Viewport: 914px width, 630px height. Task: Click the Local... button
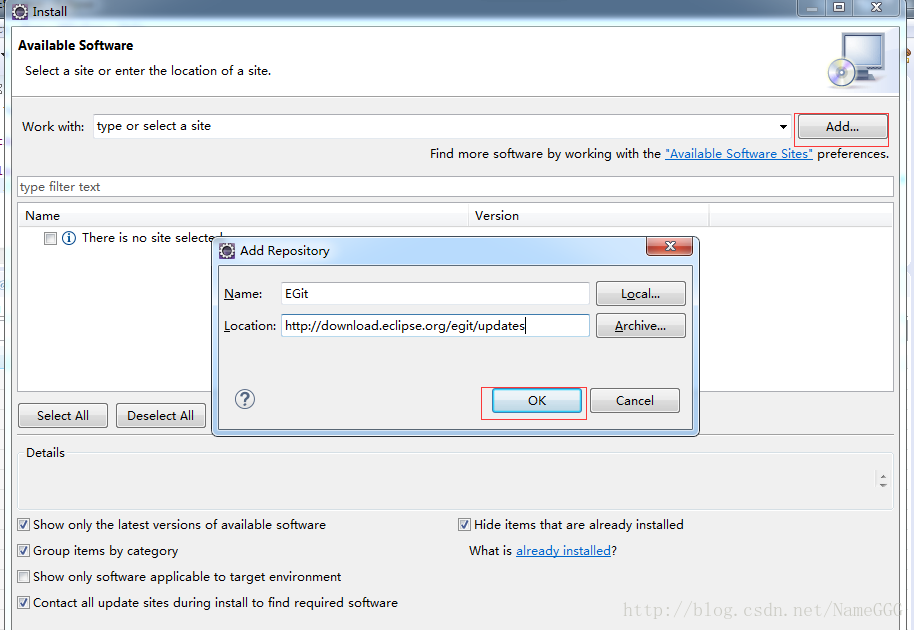point(641,294)
